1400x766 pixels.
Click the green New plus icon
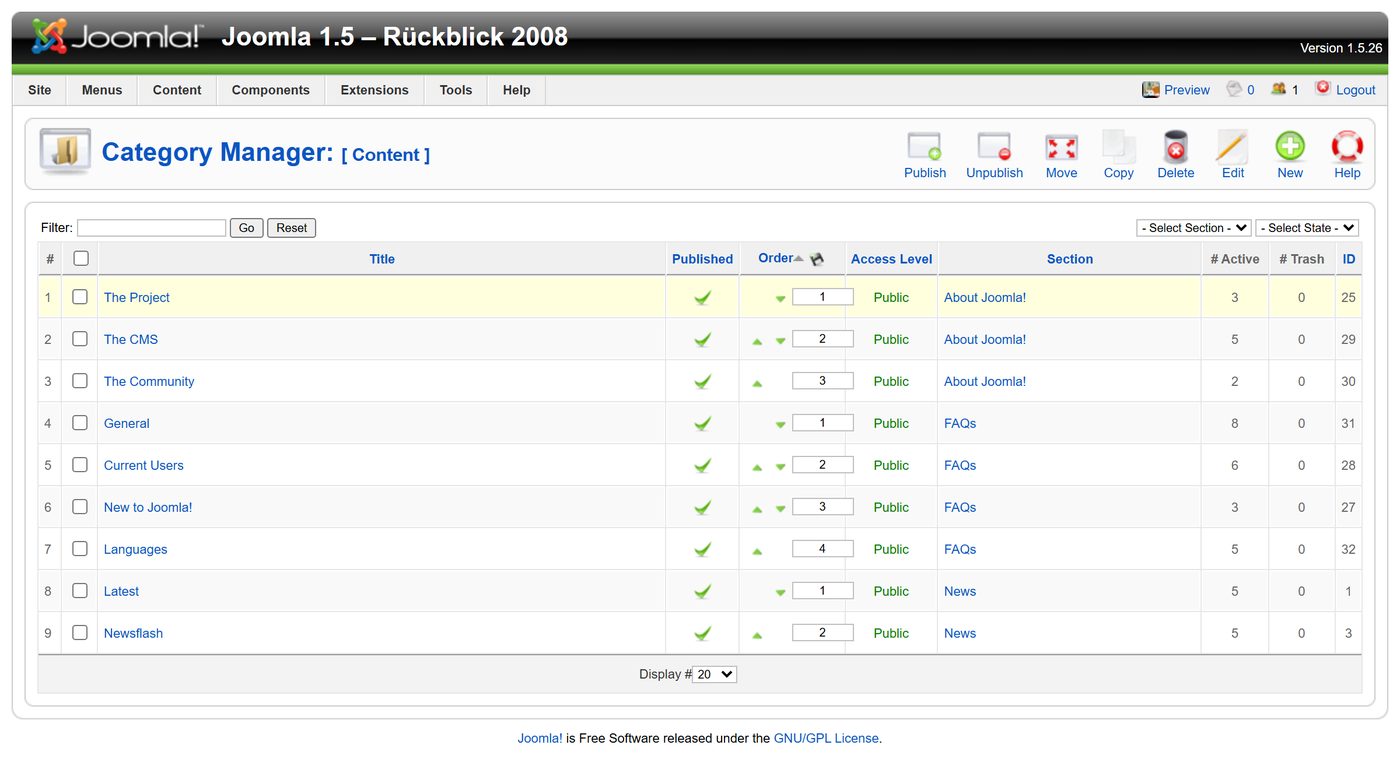(1290, 147)
